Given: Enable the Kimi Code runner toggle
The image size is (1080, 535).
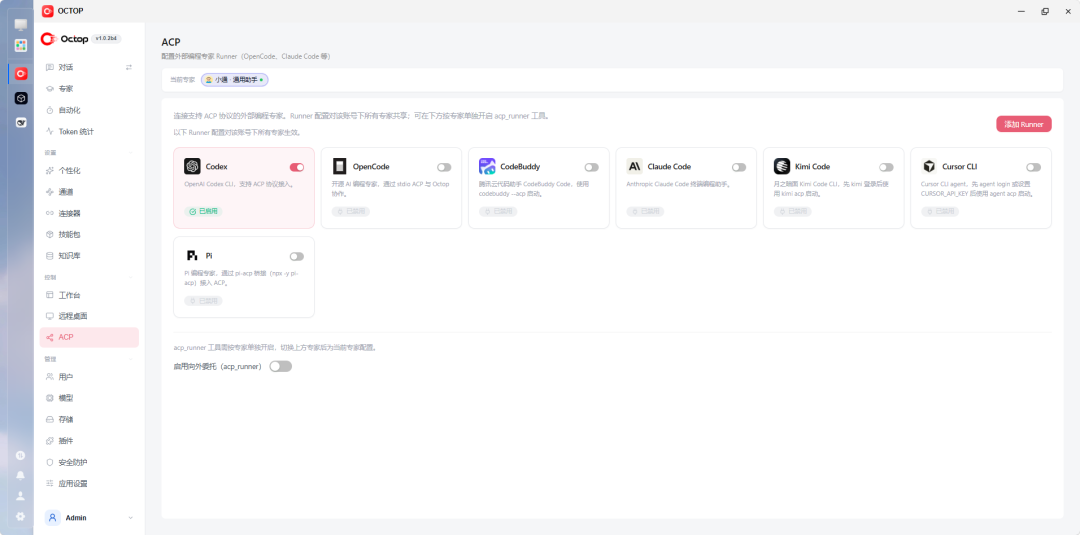Looking at the screenshot, I should pos(886,167).
